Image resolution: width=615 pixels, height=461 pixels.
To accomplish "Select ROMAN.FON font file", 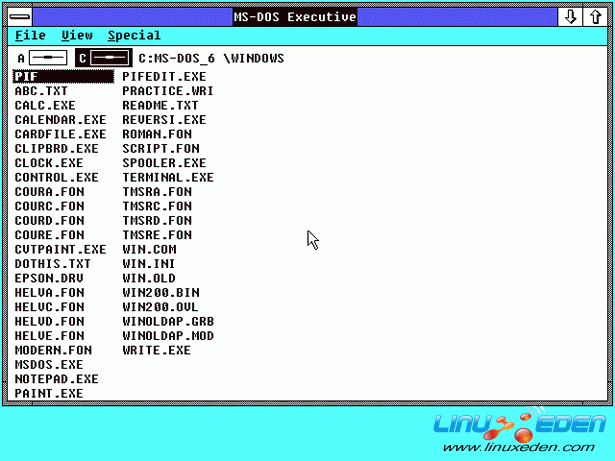I will click(157, 134).
